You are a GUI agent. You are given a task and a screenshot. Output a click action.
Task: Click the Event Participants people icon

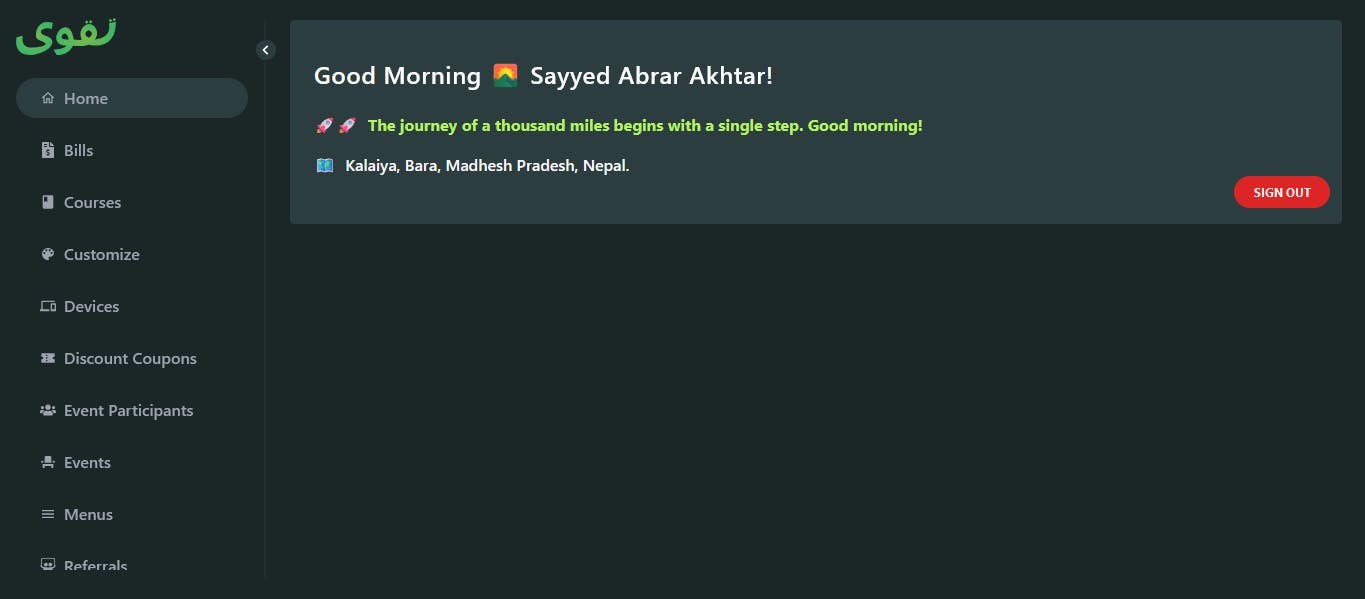tap(47, 410)
